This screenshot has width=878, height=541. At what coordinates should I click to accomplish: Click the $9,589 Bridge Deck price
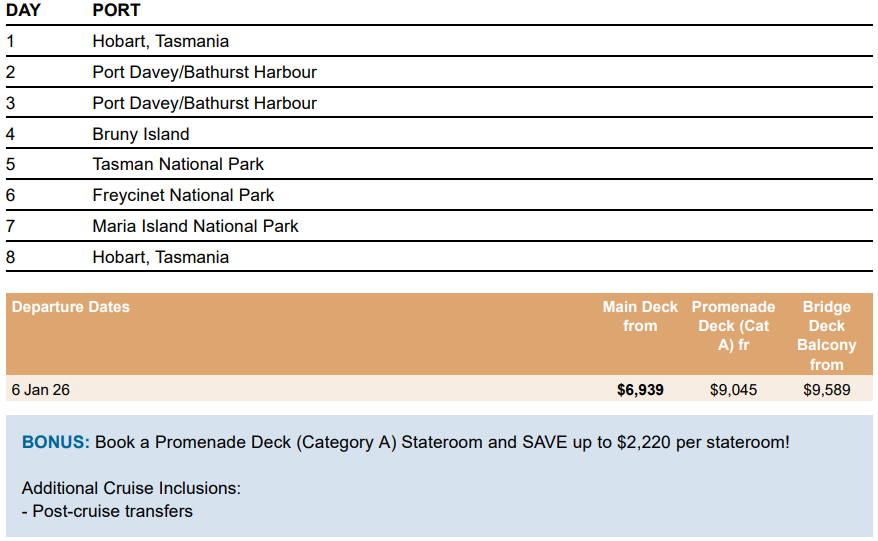coord(826,390)
